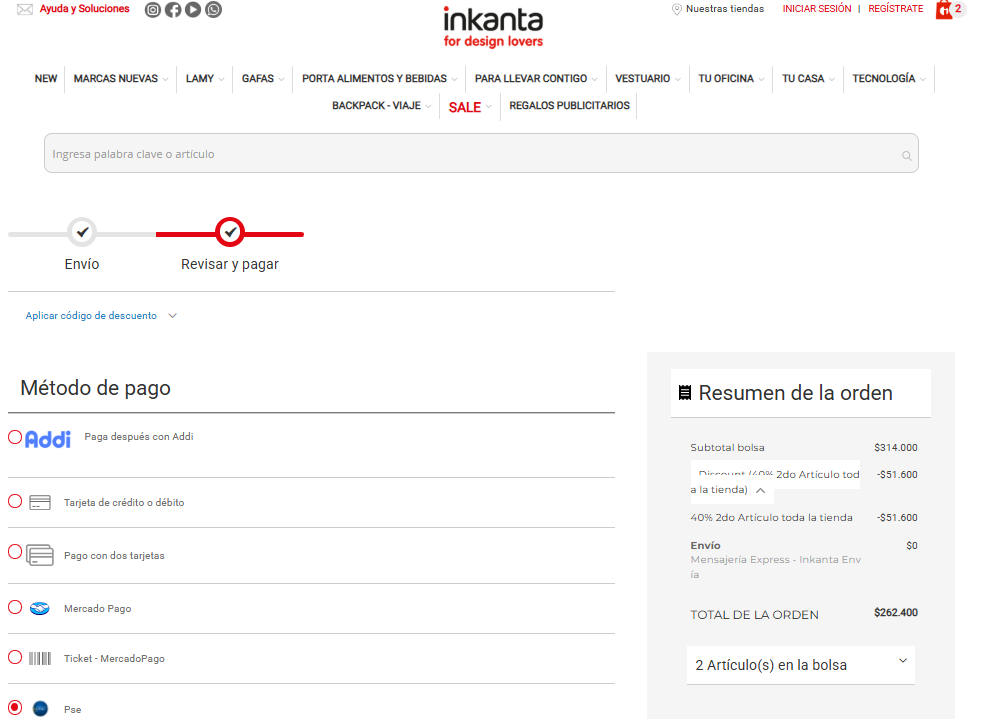Collapse the discount details chevron in summary
This screenshot has height=723, width=992.
[760, 490]
